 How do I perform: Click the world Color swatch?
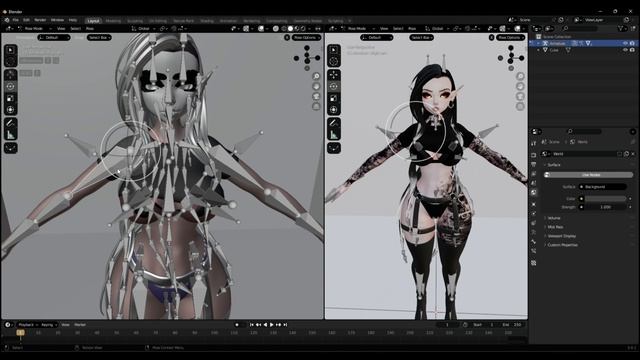(605, 199)
